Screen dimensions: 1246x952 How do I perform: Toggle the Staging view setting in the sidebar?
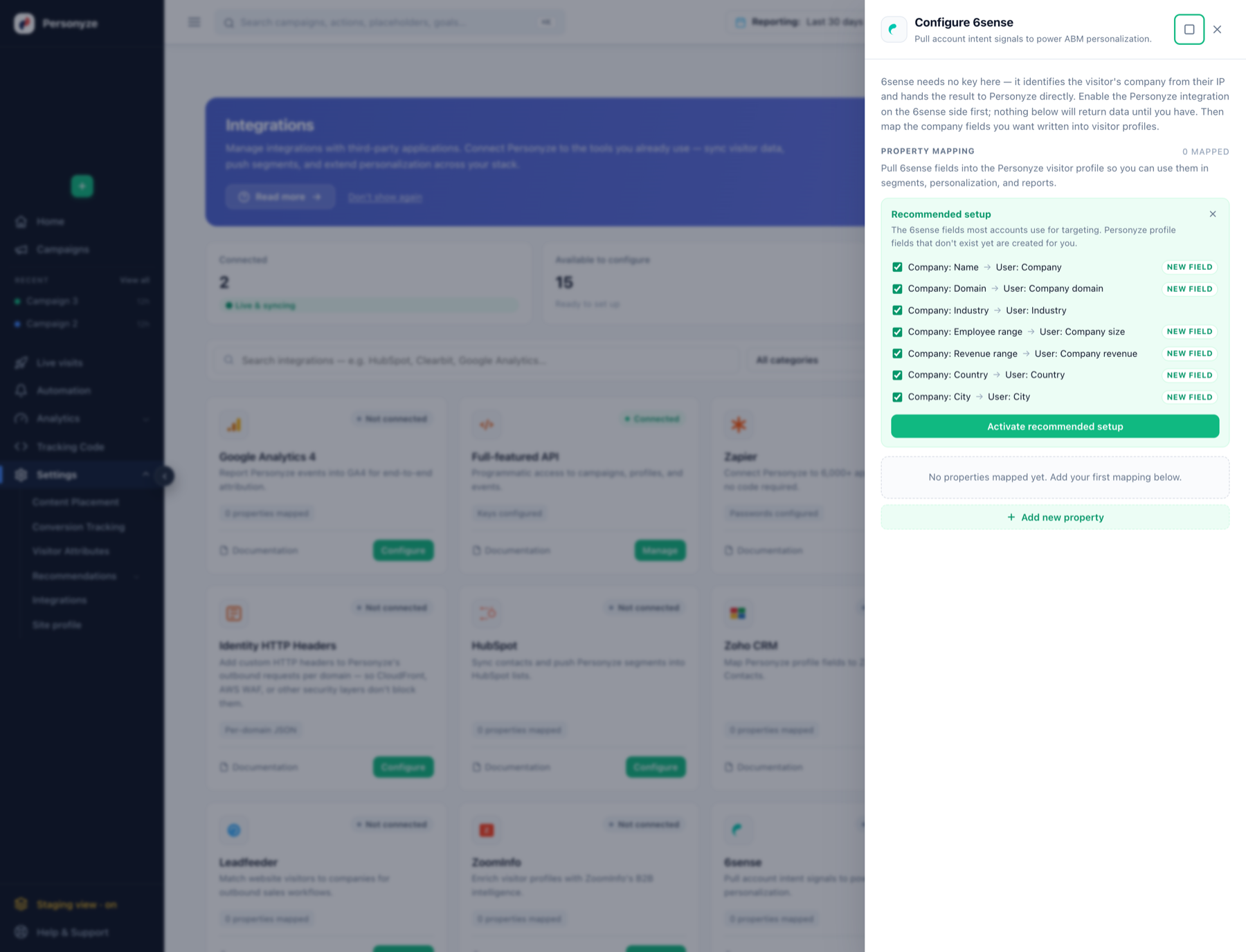tap(76, 904)
